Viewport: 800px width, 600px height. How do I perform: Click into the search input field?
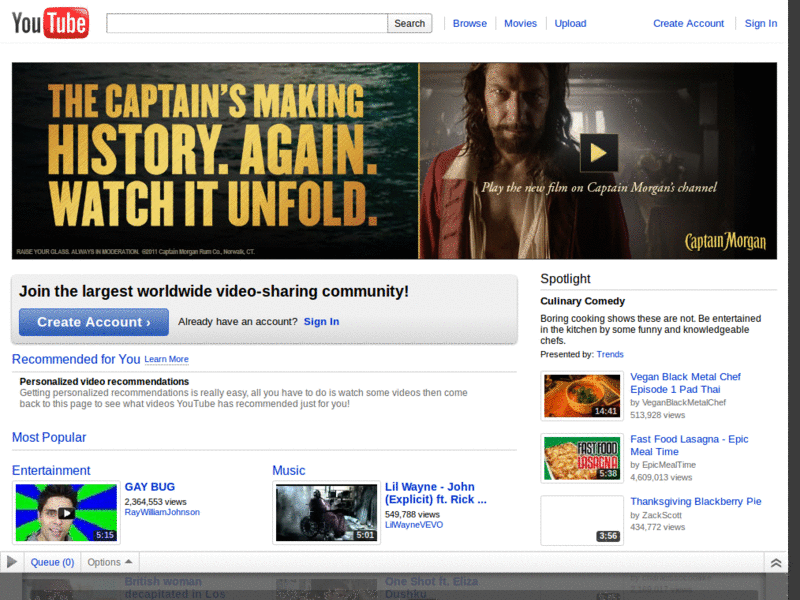[247, 23]
